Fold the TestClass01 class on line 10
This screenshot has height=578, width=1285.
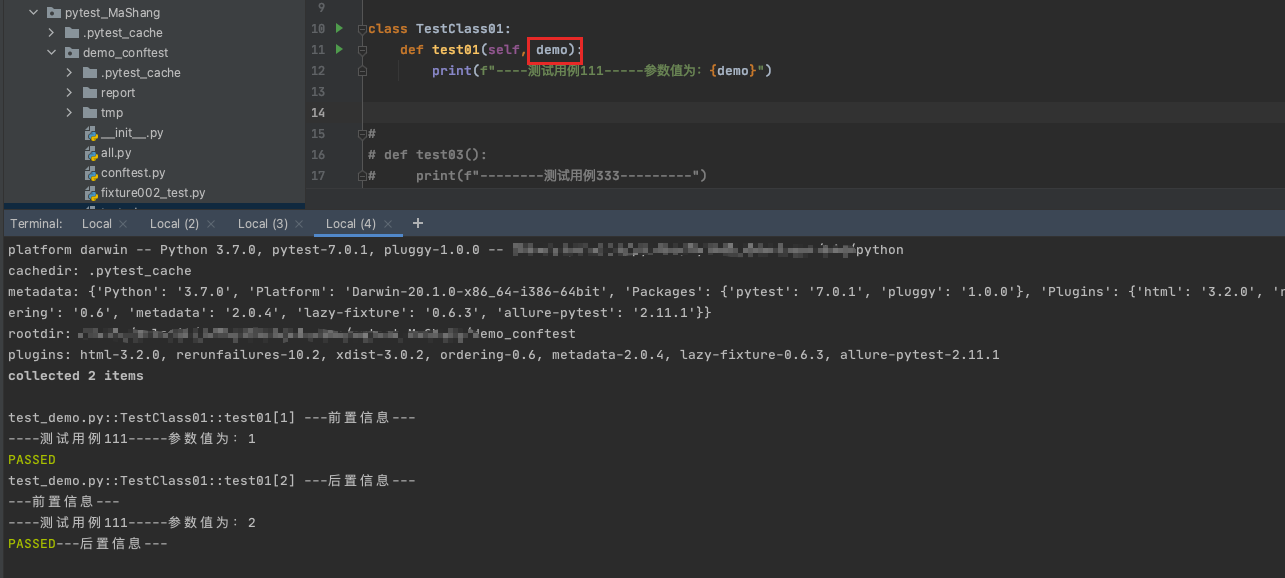click(362, 29)
